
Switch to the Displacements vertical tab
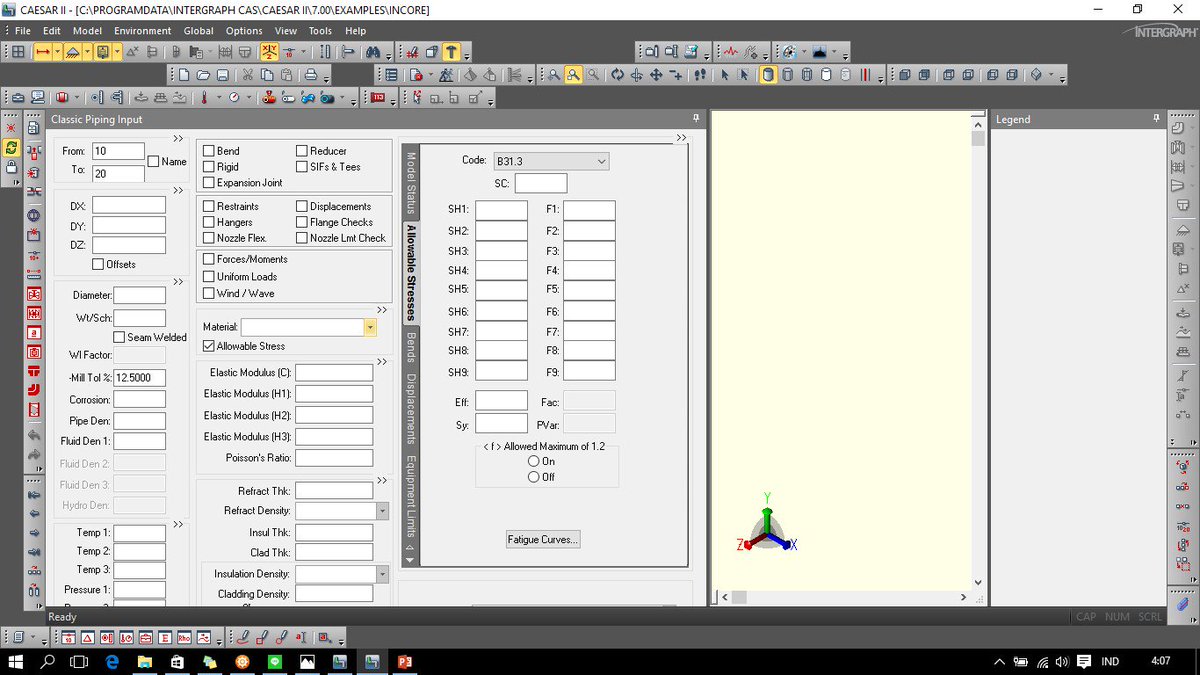409,409
